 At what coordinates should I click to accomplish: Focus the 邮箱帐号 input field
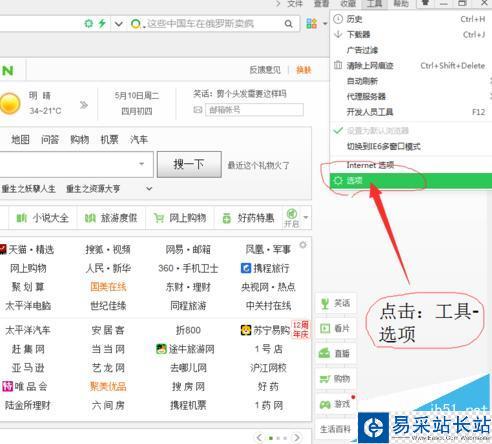pyautogui.click(x=254, y=110)
